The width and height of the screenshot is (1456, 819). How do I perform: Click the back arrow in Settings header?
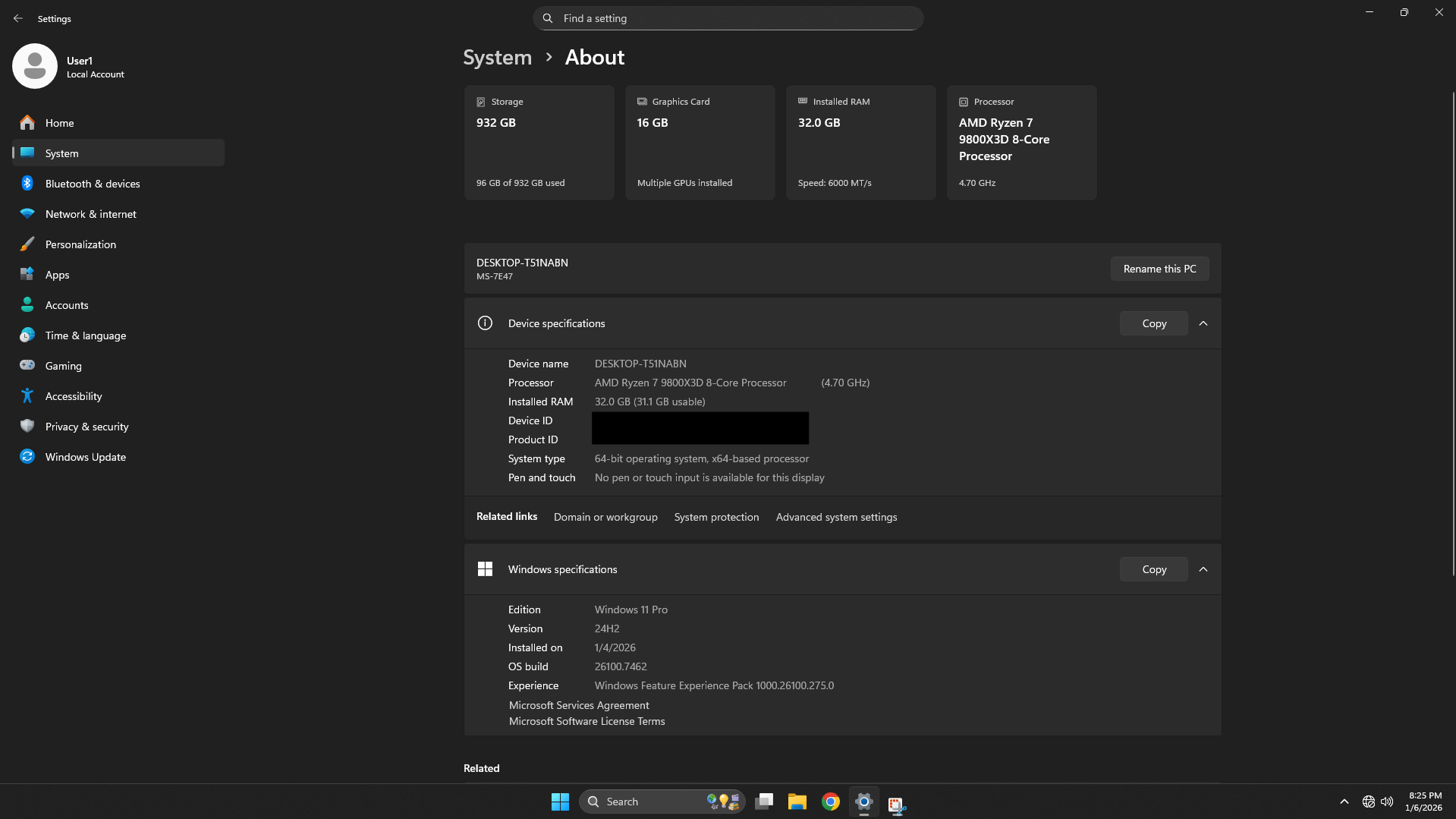(18, 18)
